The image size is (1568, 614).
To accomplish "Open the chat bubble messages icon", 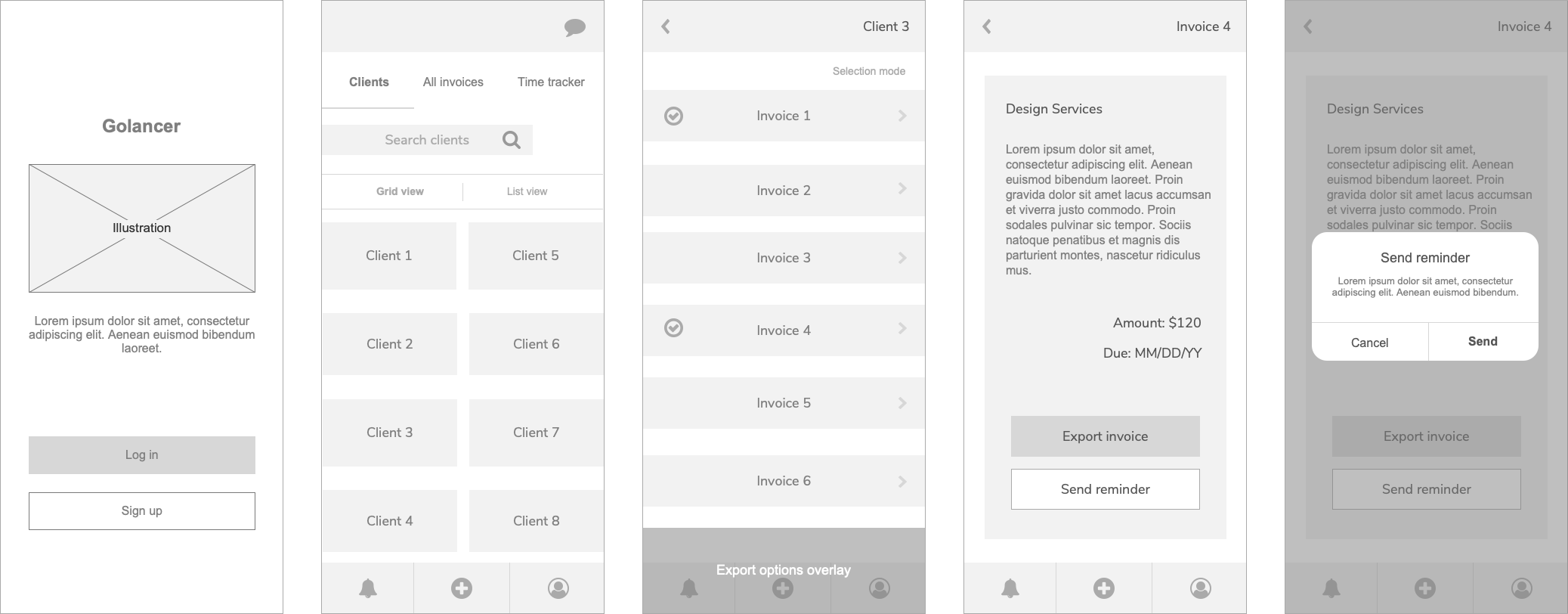I will click(574, 28).
